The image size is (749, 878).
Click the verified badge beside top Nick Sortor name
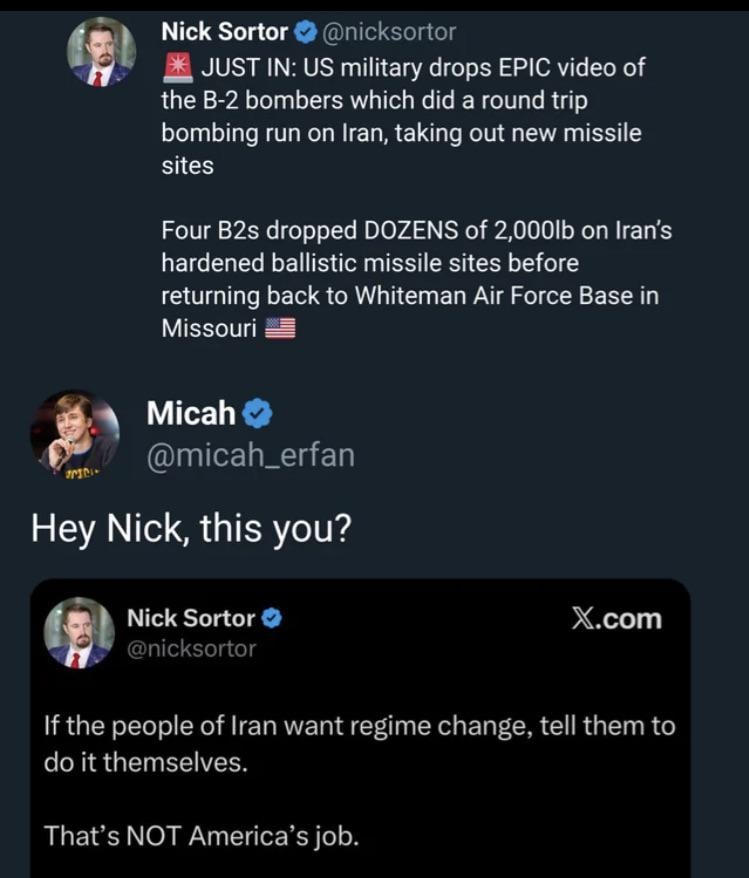(x=304, y=32)
